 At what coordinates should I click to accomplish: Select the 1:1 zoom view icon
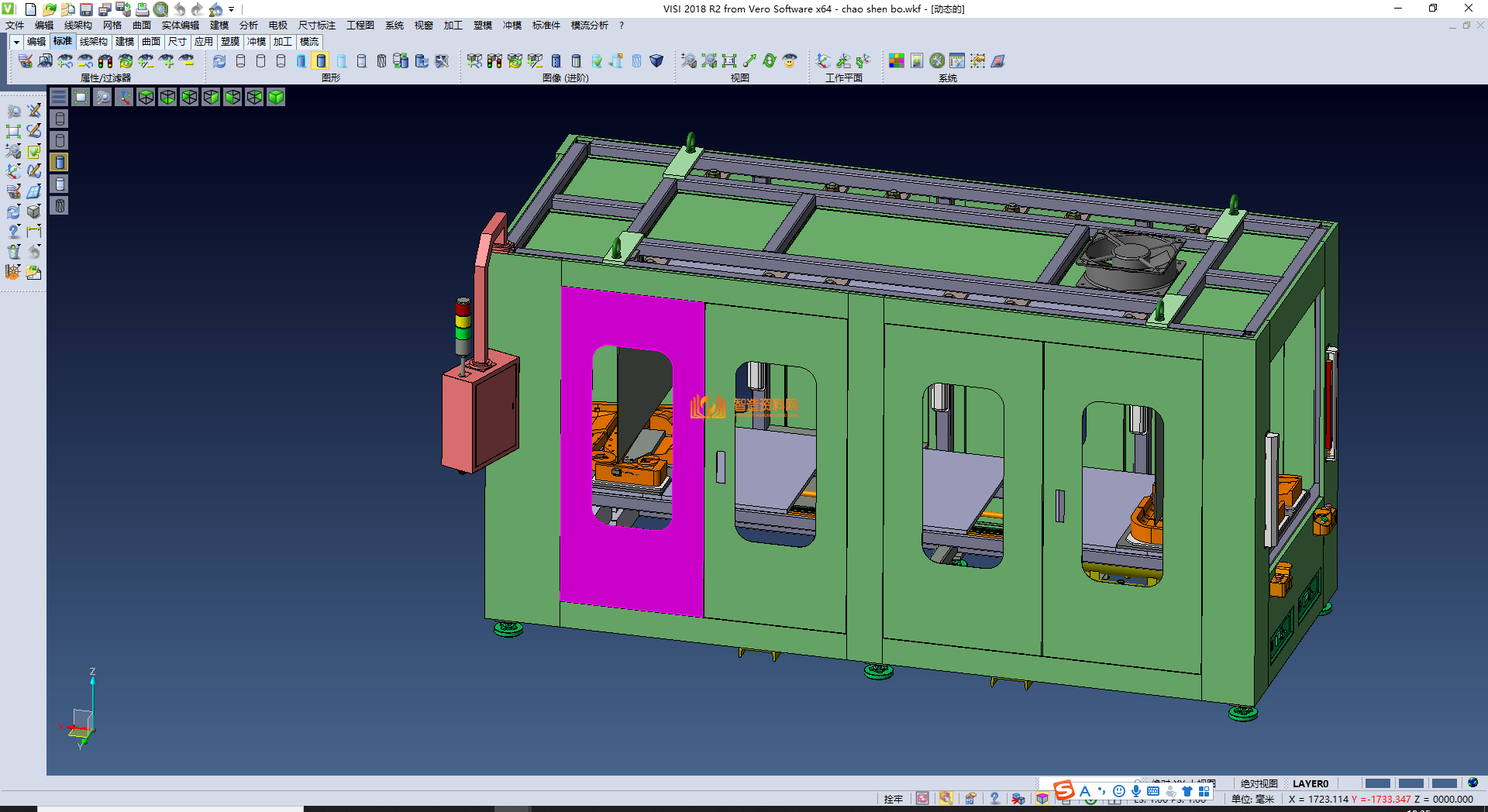click(x=729, y=61)
